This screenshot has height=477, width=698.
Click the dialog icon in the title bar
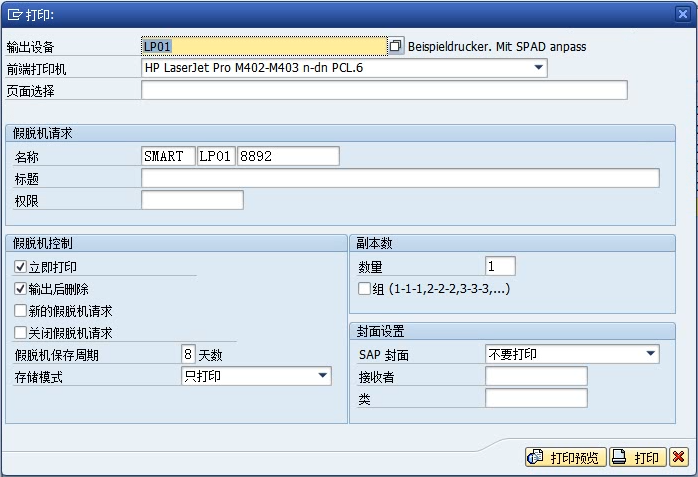14,13
